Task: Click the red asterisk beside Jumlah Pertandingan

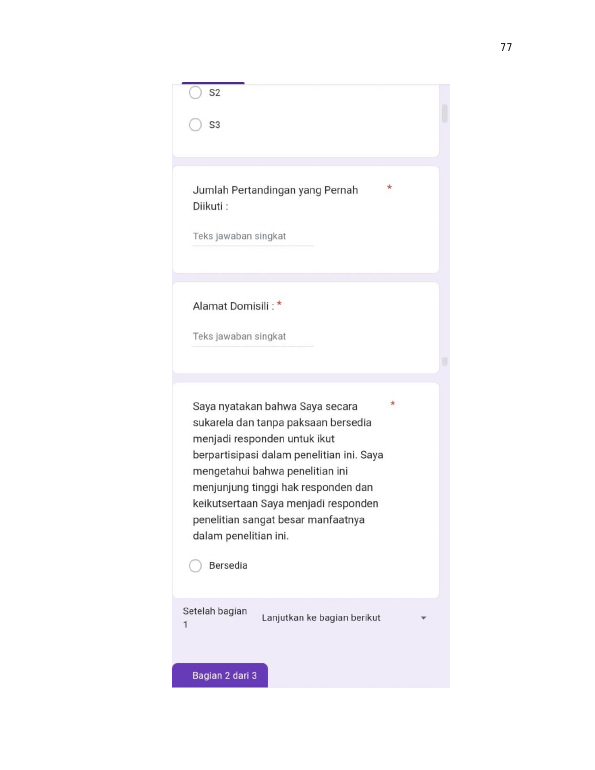Action: click(389, 188)
